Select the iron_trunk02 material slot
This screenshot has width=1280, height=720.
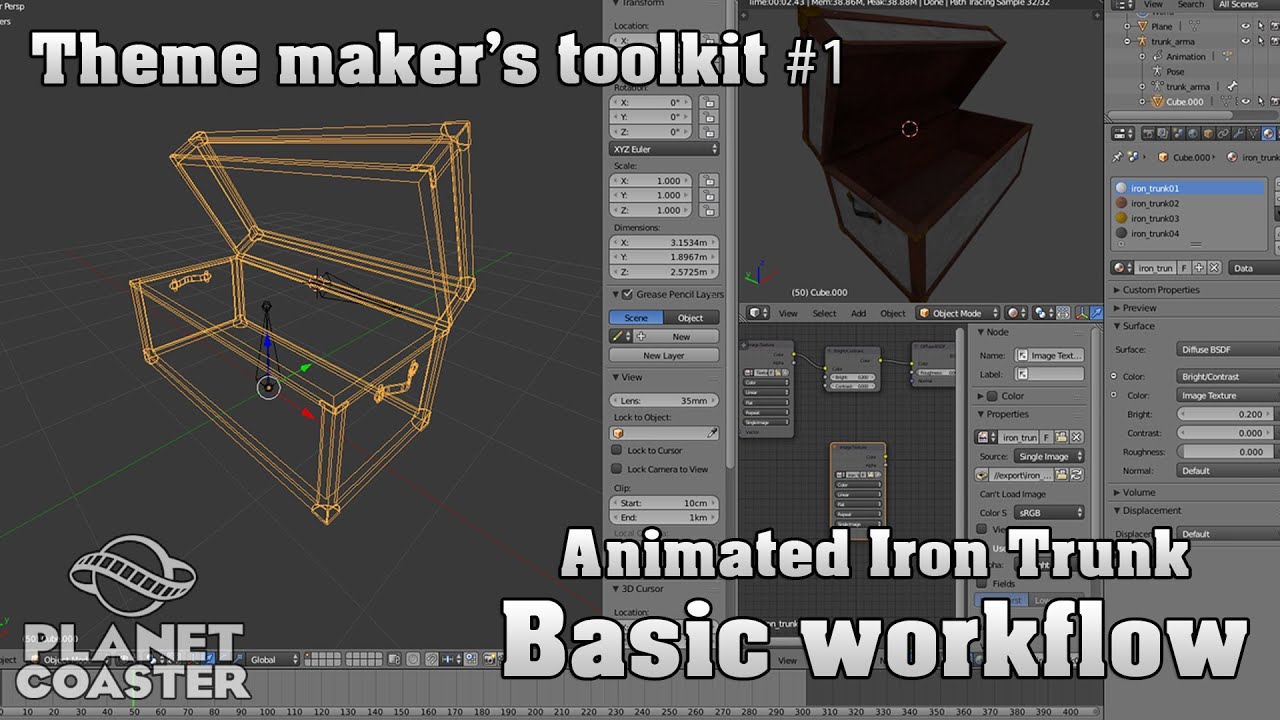[x=1189, y=203]
